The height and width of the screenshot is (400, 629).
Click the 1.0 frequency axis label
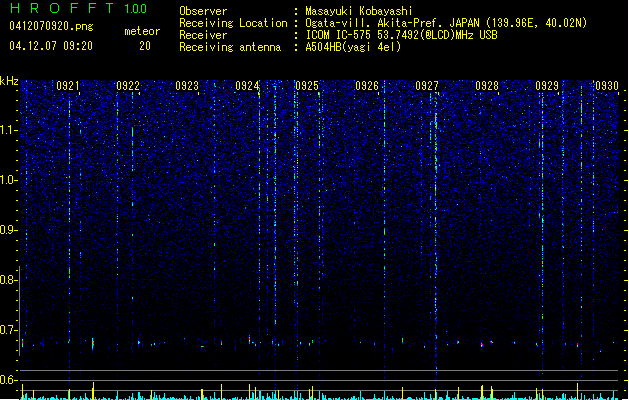(7, 180)
